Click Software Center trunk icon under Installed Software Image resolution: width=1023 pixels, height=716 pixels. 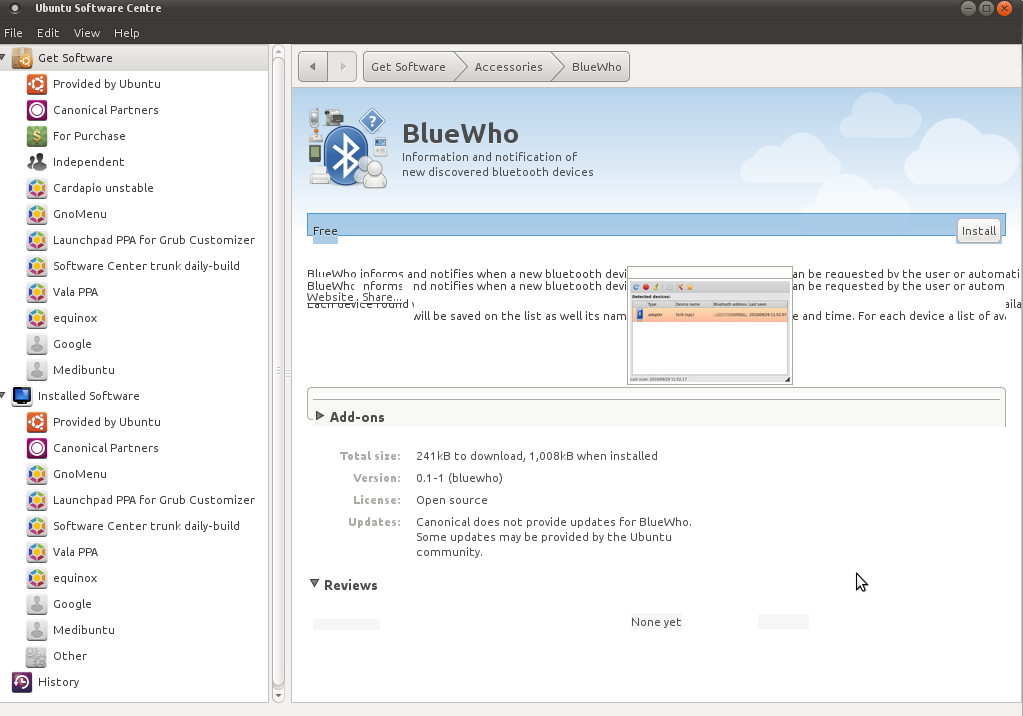37,526
